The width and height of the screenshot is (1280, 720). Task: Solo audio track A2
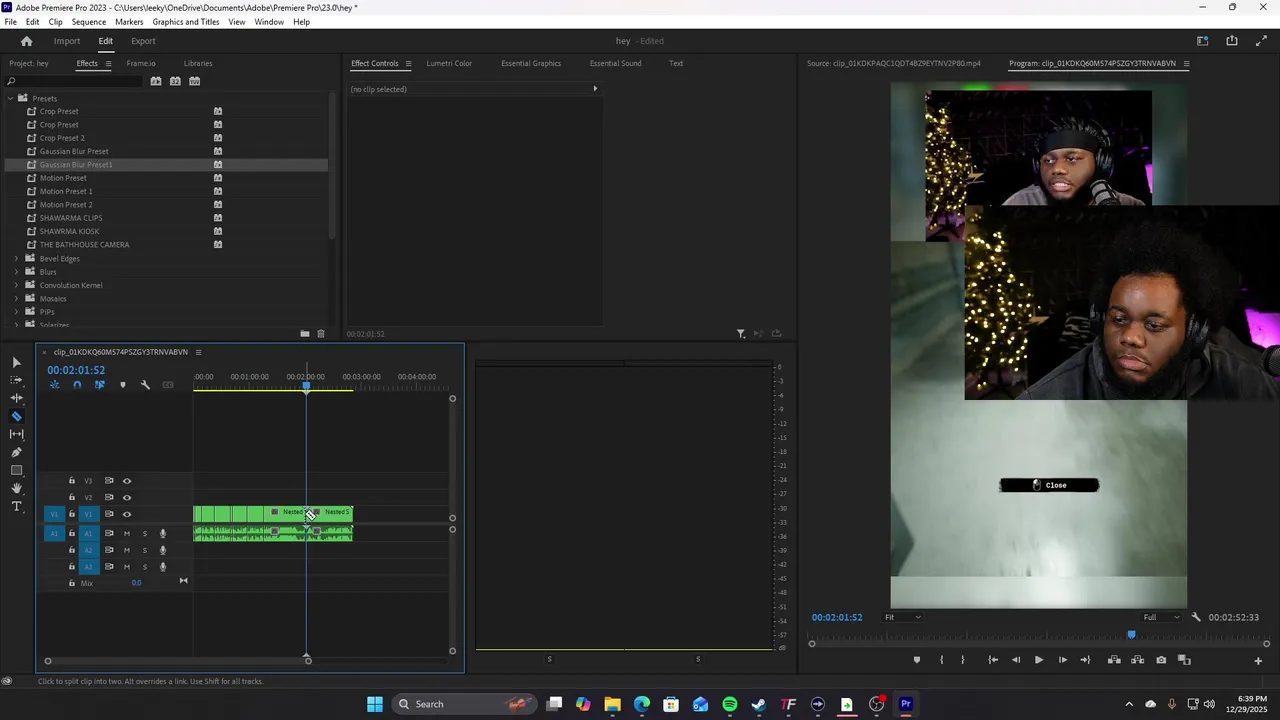coord(144,550)
